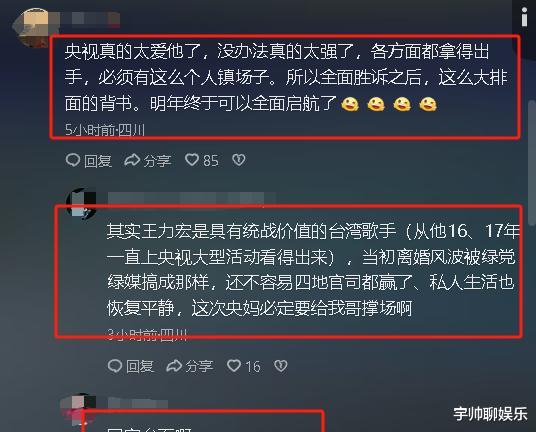Select the reply text mentioning 王力宏

(x=312, y=270)
